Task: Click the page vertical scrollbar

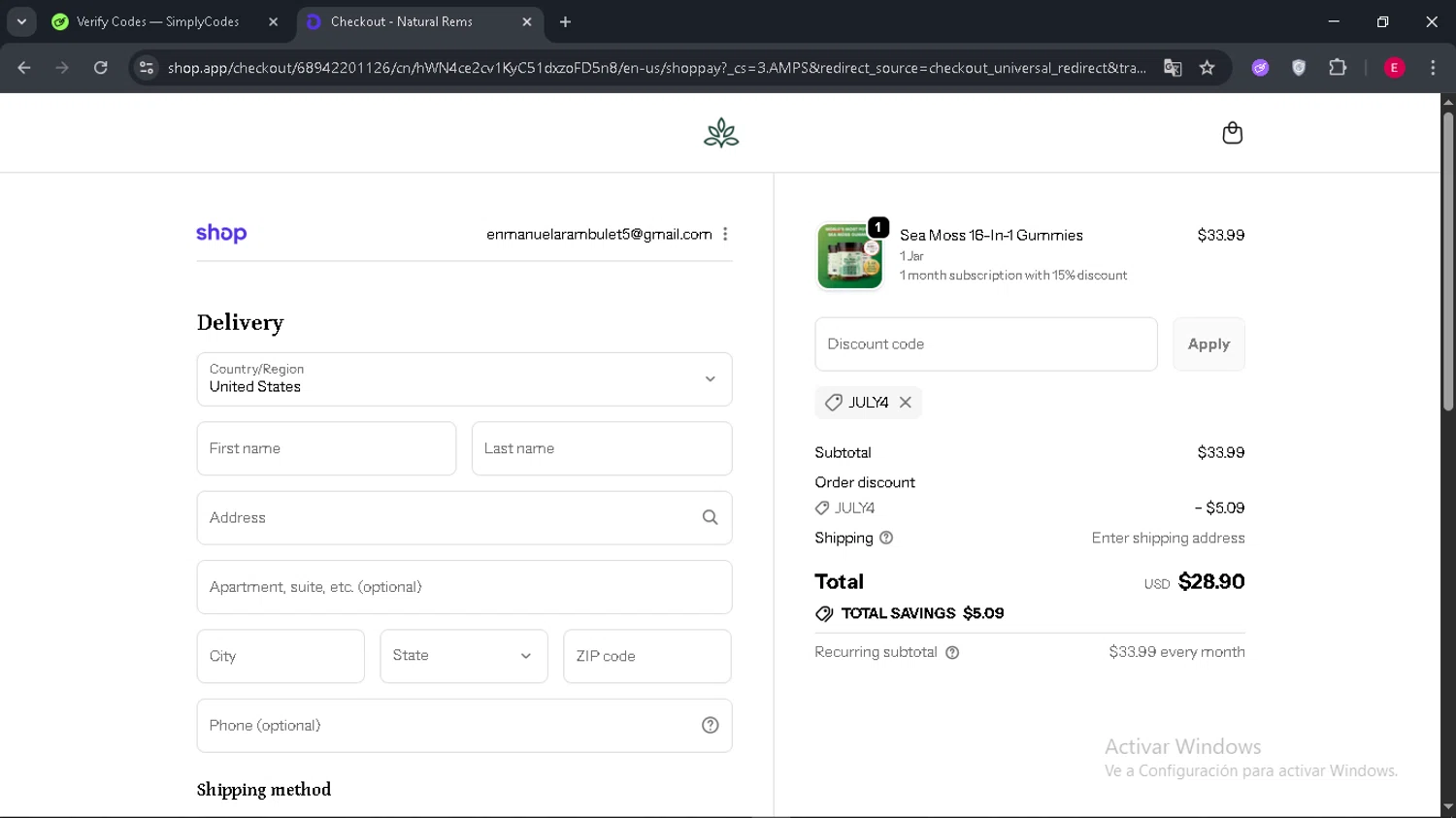Action: [1447, 260]
